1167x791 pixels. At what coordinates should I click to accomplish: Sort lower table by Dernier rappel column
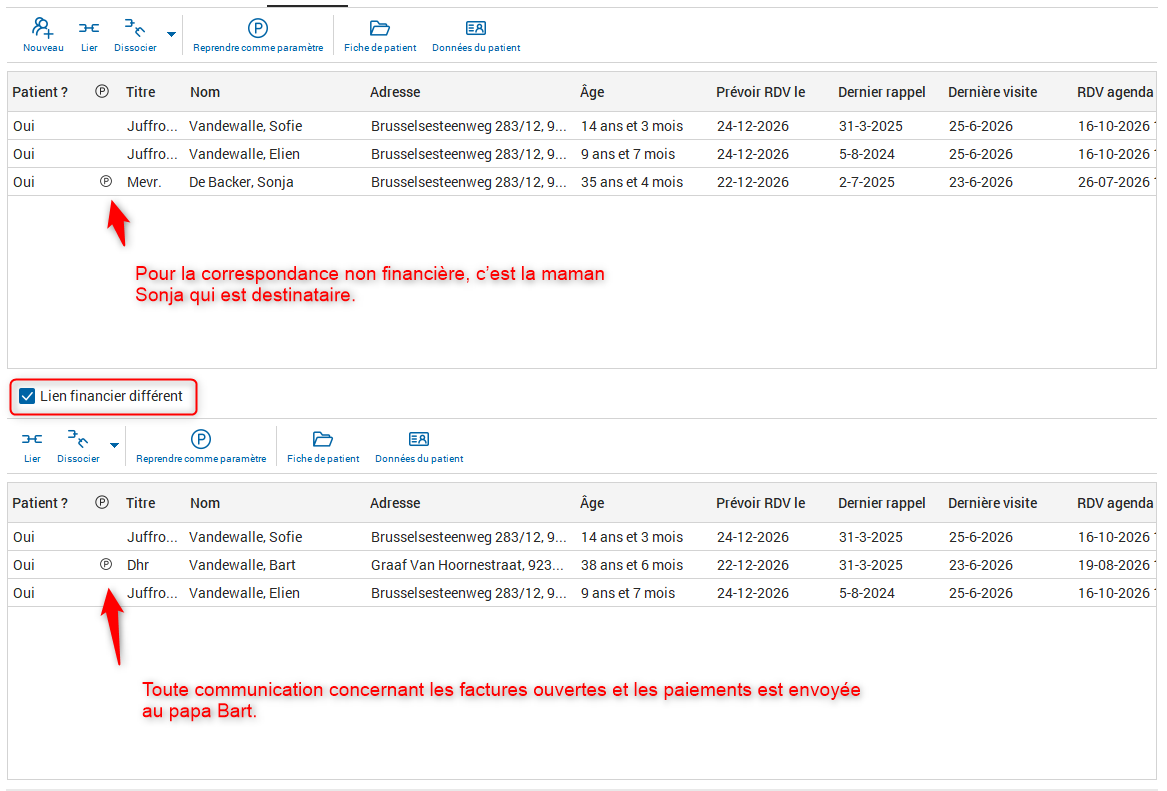click(x=882, y=503)
